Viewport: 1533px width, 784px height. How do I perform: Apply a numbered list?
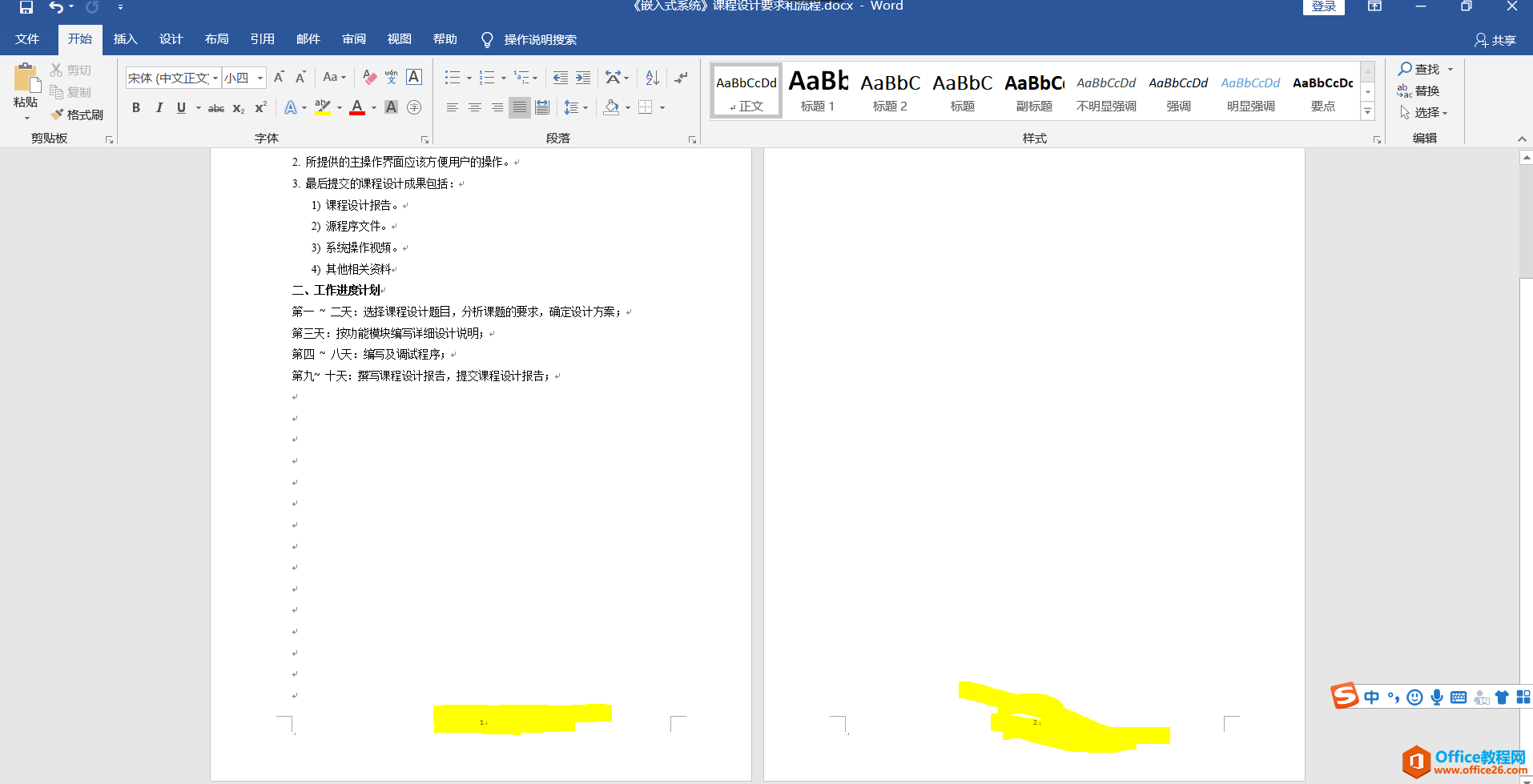tap(487, 78)
